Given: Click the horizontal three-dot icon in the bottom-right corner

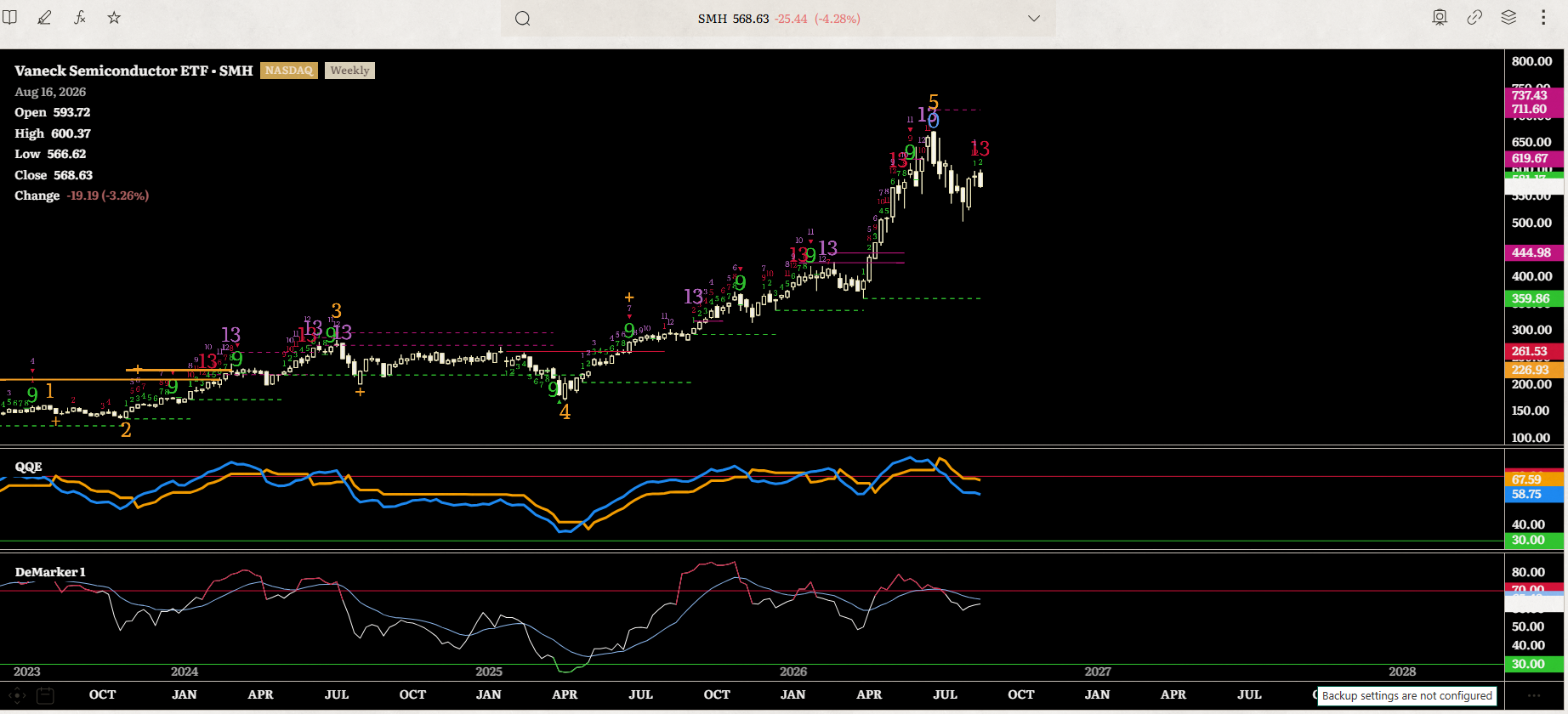Looking at the screenshot, I should (x=1534, y=695).
